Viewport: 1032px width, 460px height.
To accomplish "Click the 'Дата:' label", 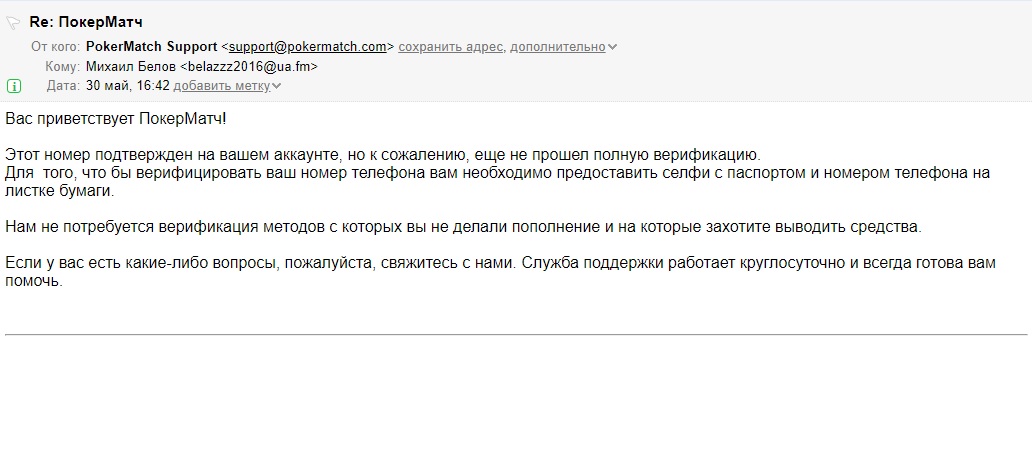I will (64, 86).
